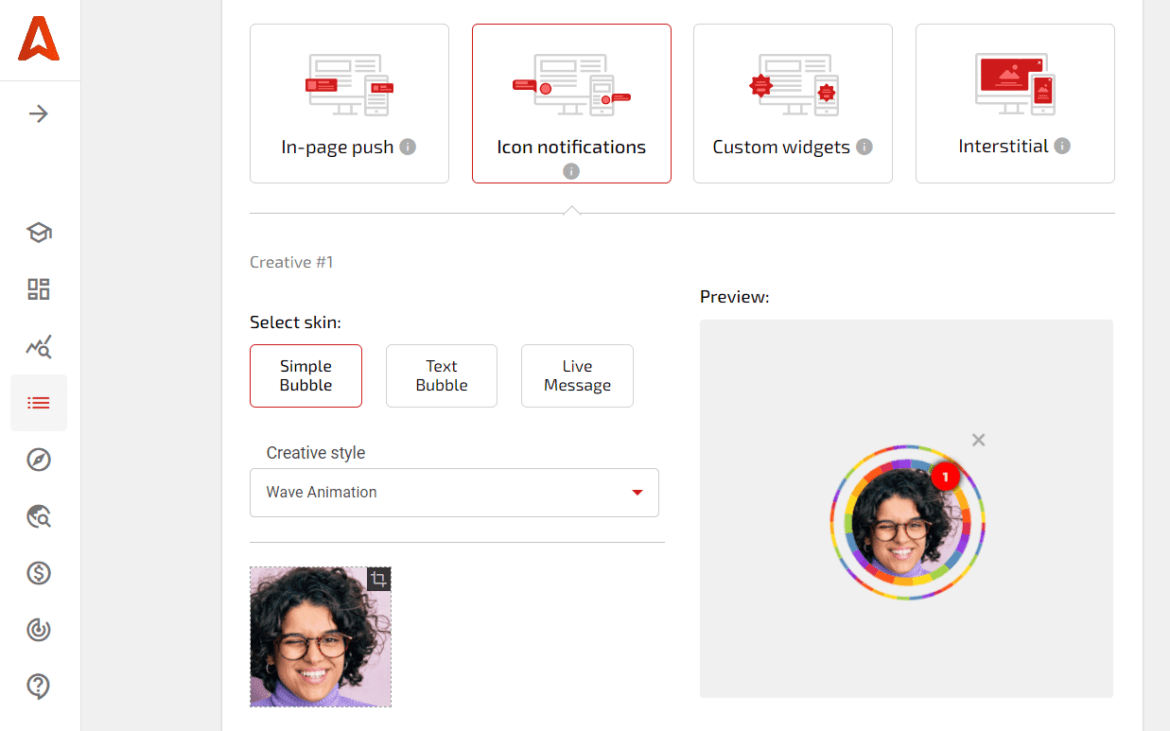Switch to the Custom widgets format

point(792,103)
